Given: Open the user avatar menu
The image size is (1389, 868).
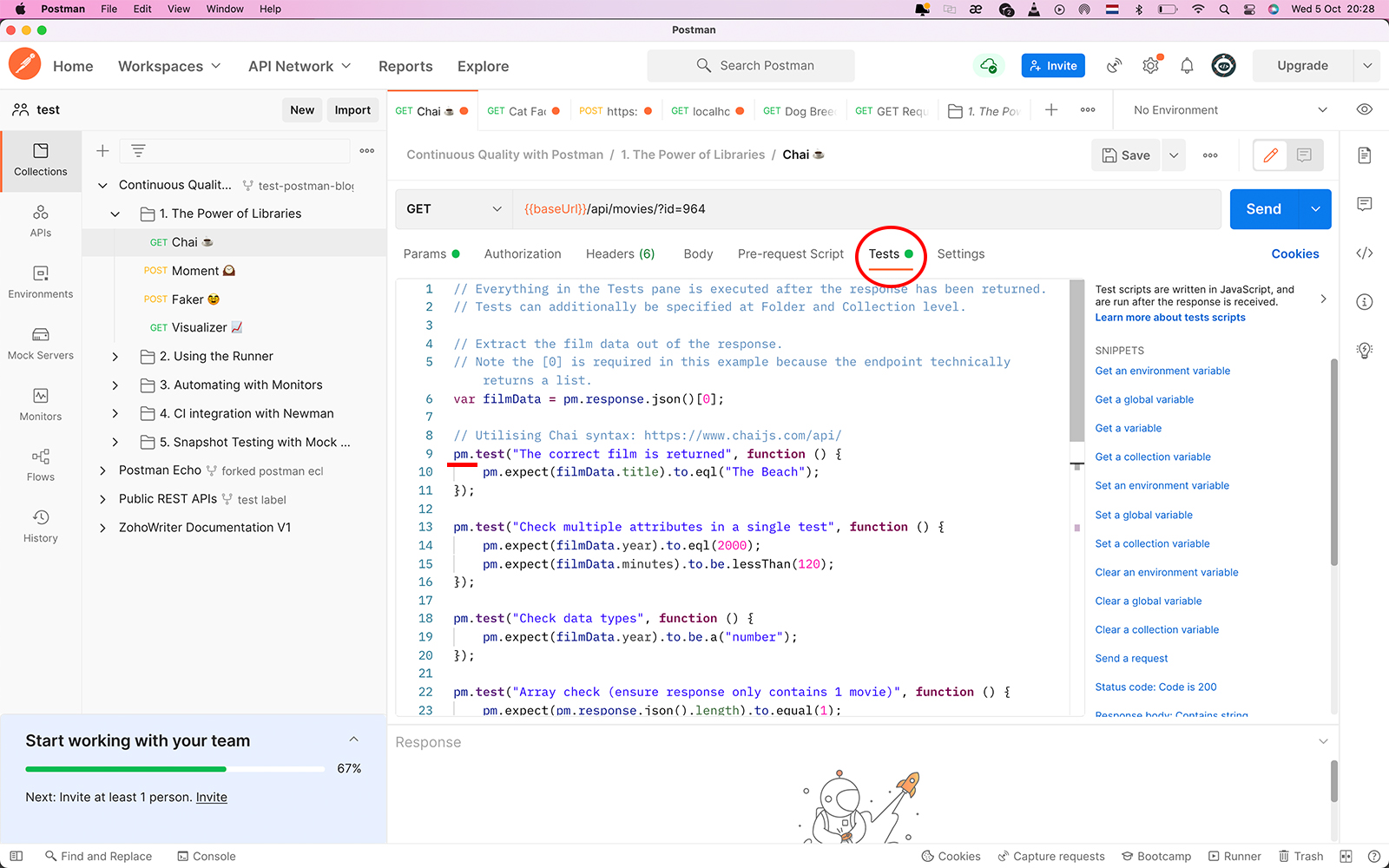Looking at the screenshot, I should click(1224, 65).
